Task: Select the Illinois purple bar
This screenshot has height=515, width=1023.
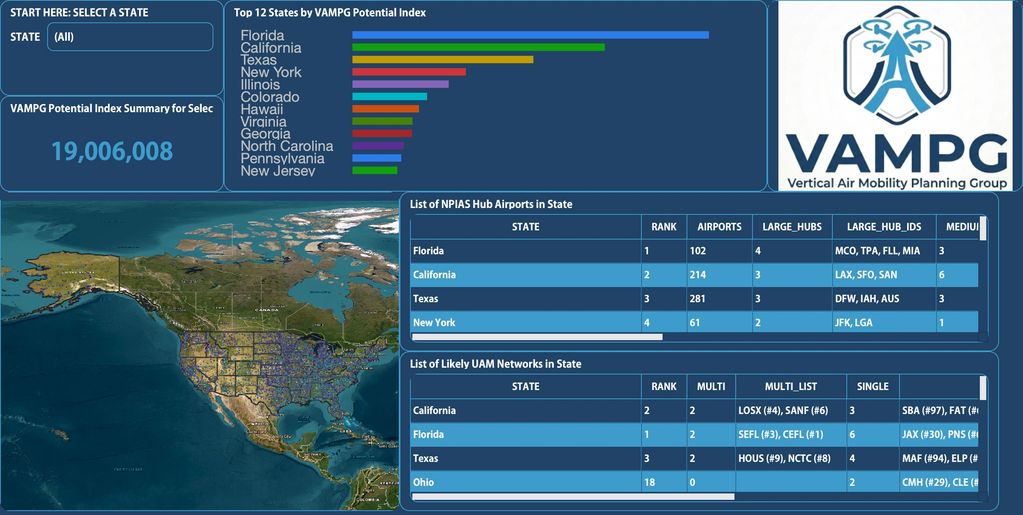Action: 401,84
